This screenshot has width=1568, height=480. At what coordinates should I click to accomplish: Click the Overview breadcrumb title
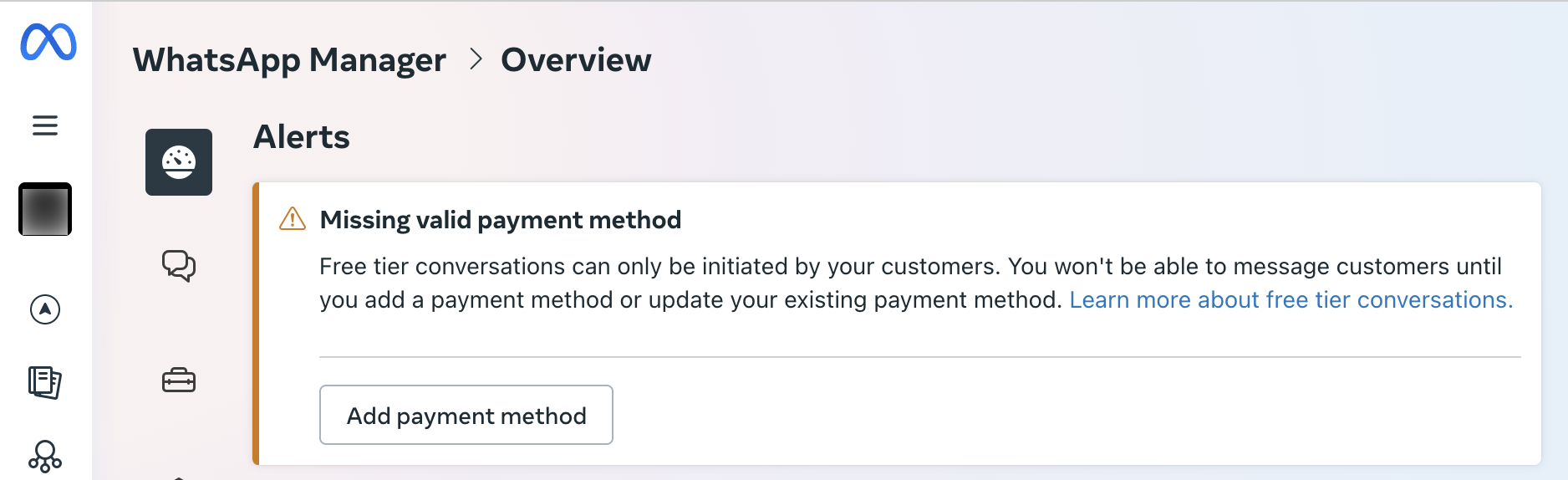click(x=576, y=60)
